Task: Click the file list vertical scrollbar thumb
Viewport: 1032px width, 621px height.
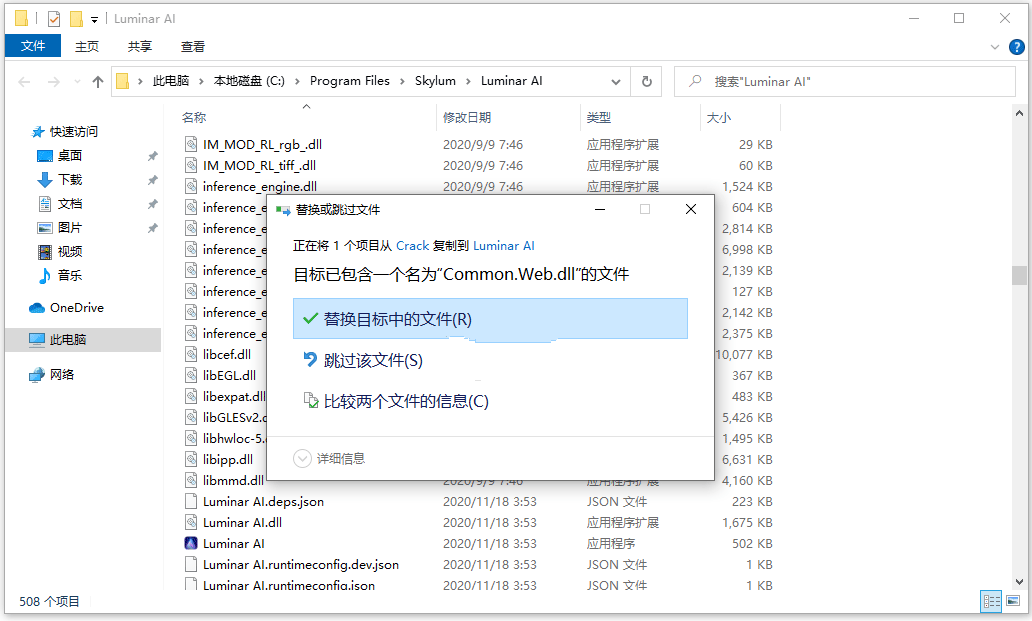Action: pyautogui.click(x=1019, y=275)
